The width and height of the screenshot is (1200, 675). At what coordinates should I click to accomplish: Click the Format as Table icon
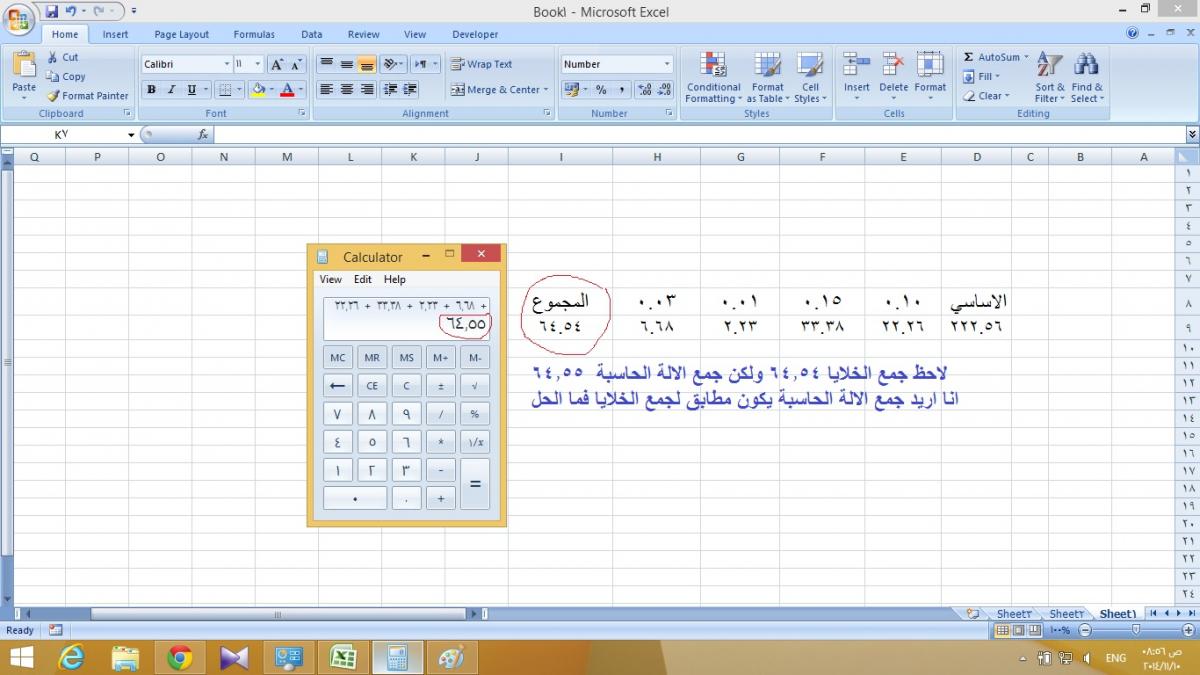click(x=768, y=65)
